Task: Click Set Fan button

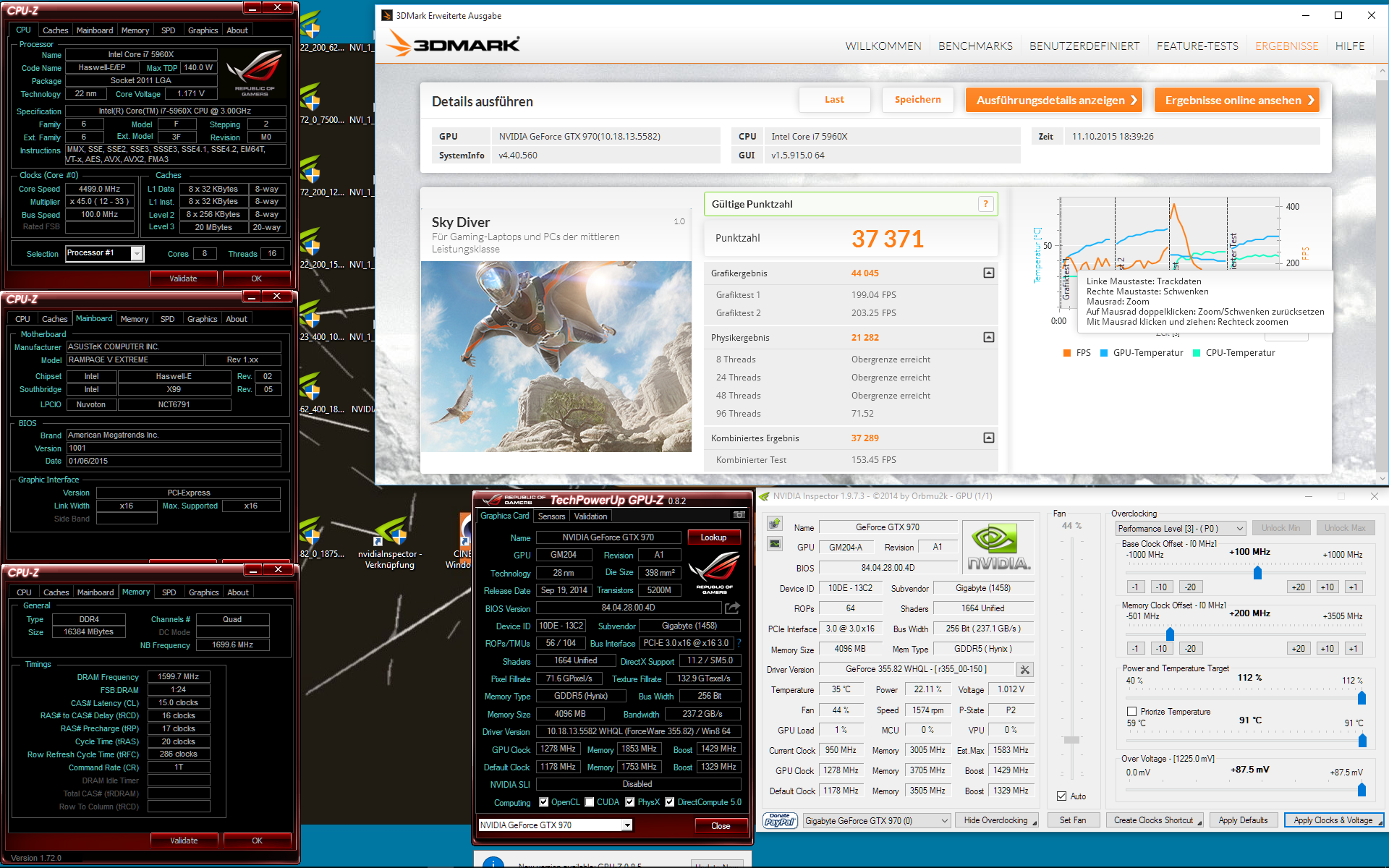Action: [x=1073, y=820]
